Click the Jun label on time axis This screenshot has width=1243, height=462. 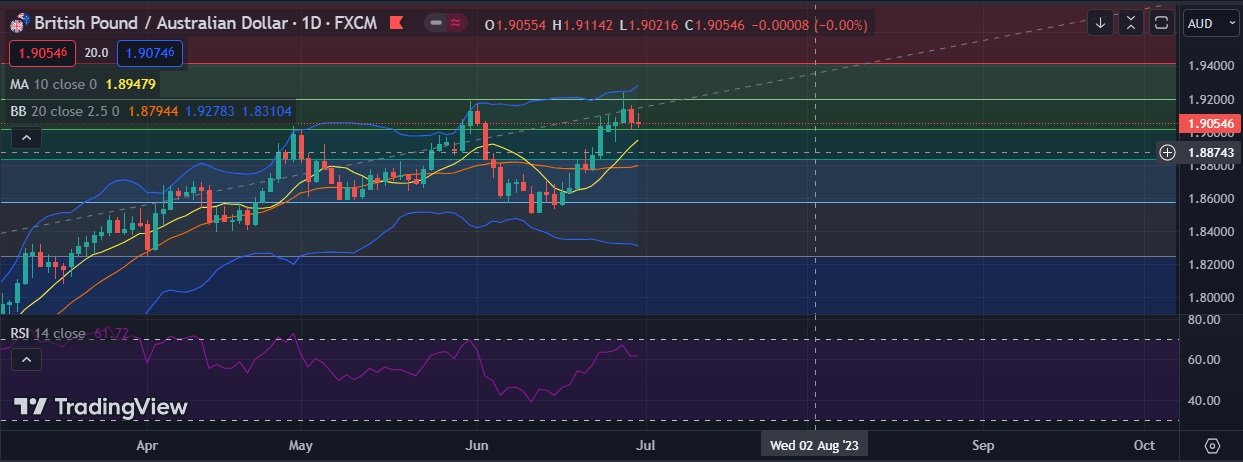tap(478, 445)
